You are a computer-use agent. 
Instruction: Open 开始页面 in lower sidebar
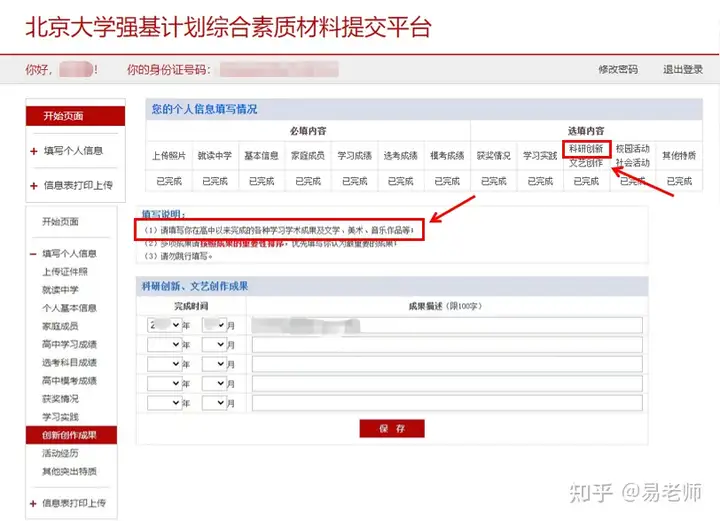pyautogui.click(x=60, y=222)
